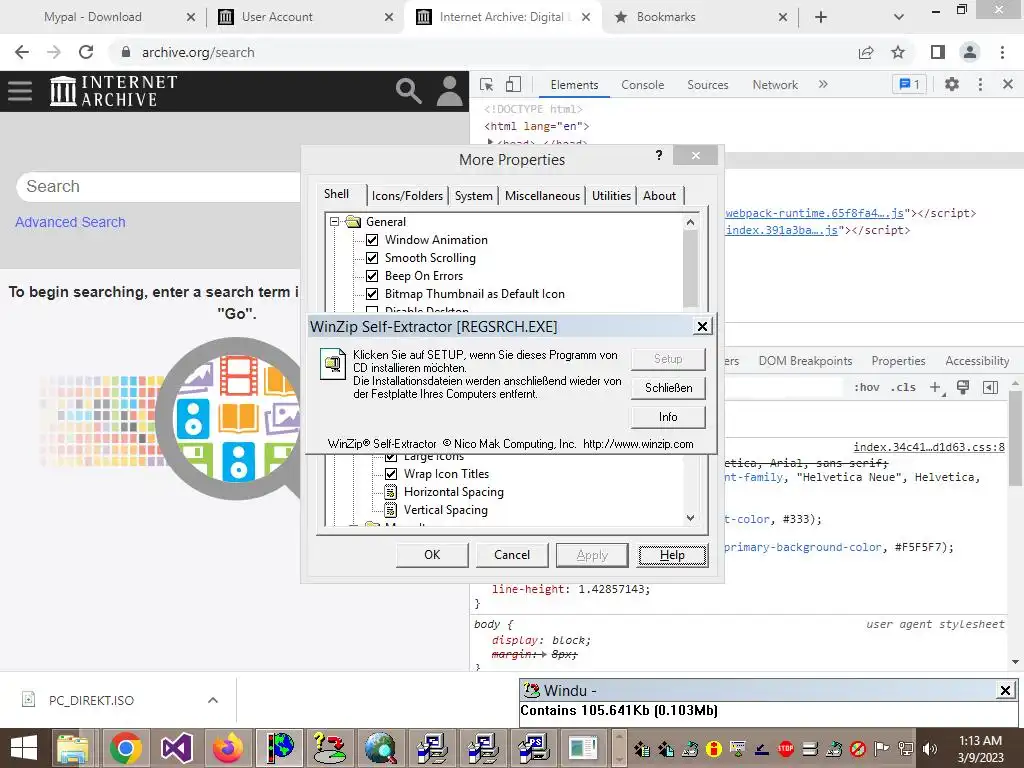Open DevTools customize kebab menu
This screenshot has width=1024, height=768.
[x=980, y=84]
